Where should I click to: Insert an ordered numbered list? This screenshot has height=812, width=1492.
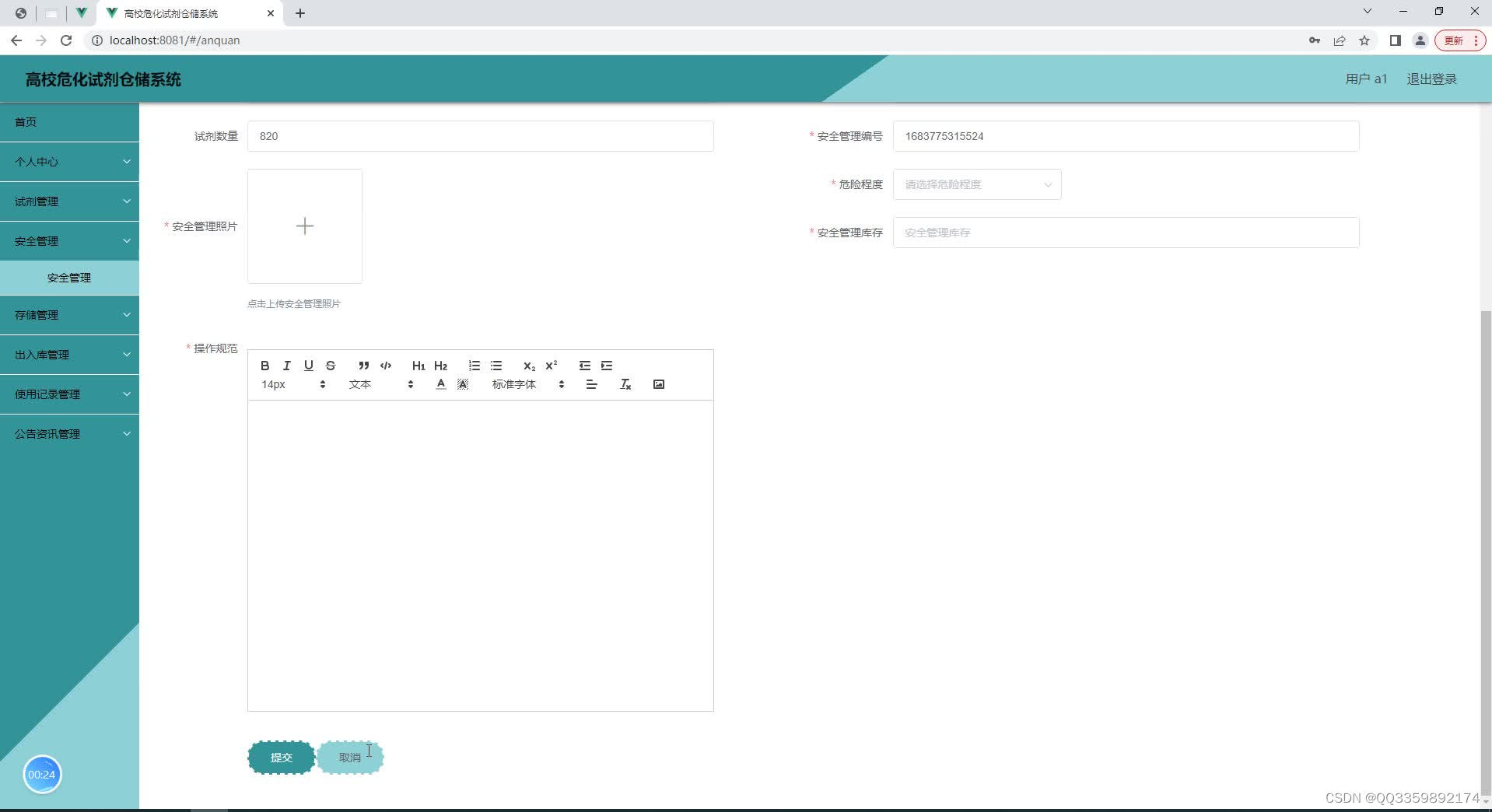pyautogui.click(x=475, y=366)
